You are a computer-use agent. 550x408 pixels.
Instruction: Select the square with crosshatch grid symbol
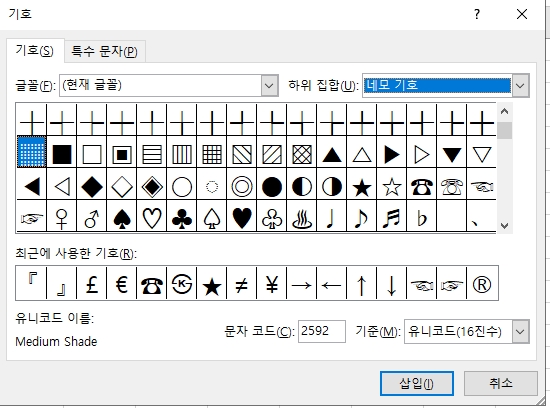[x=212, y=154]
